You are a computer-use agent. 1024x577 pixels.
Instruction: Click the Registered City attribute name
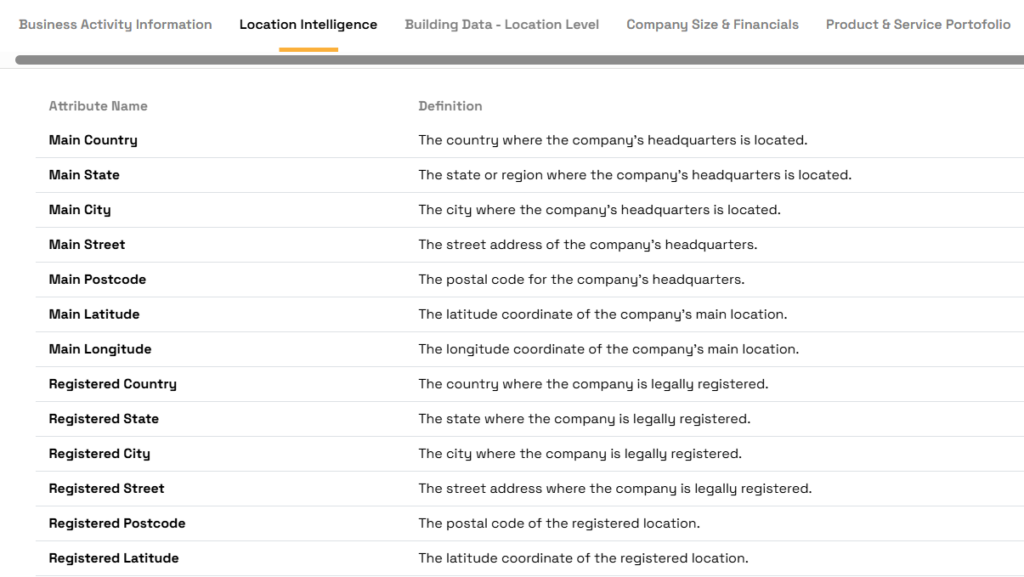coord(99,453)
